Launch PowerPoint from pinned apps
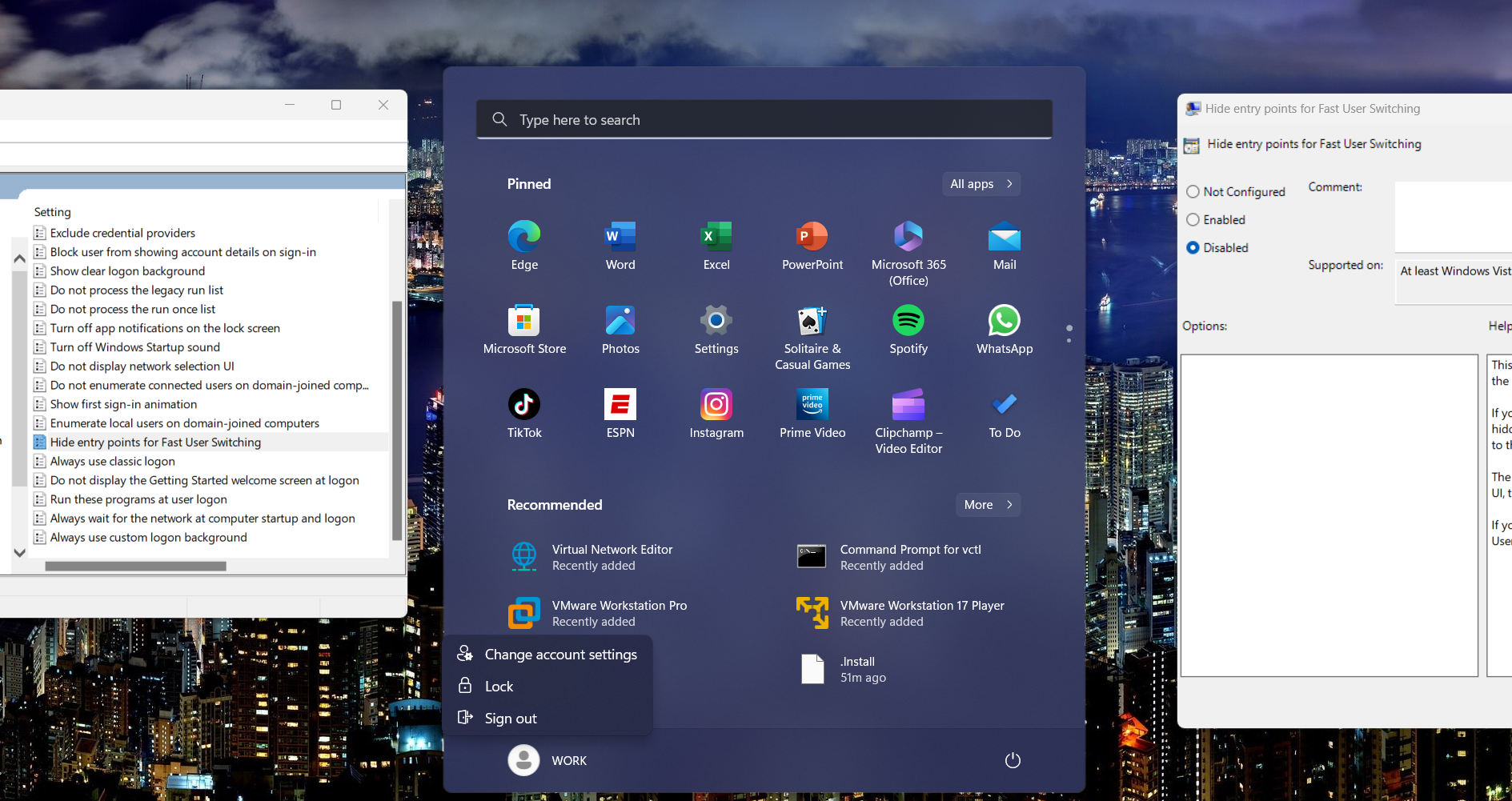This screenshot has height=801, width=1512. point(812,246)
